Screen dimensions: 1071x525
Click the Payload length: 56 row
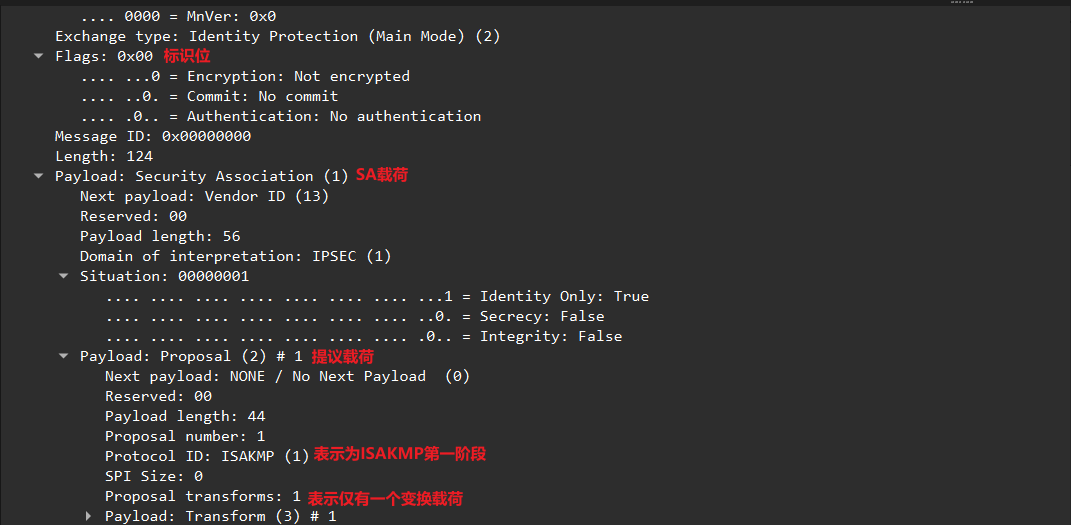coord(160,236)
